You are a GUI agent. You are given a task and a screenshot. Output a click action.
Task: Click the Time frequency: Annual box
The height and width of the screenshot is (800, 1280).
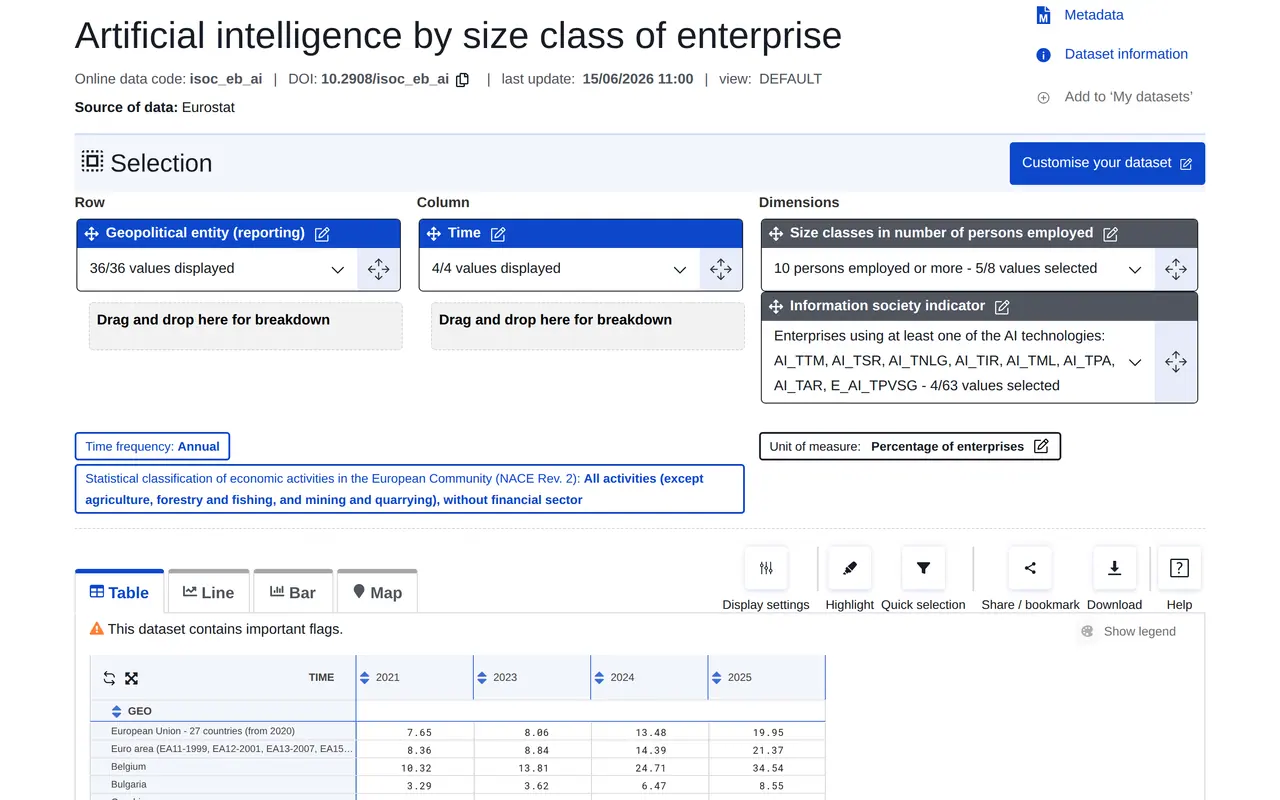pos(152,447)
